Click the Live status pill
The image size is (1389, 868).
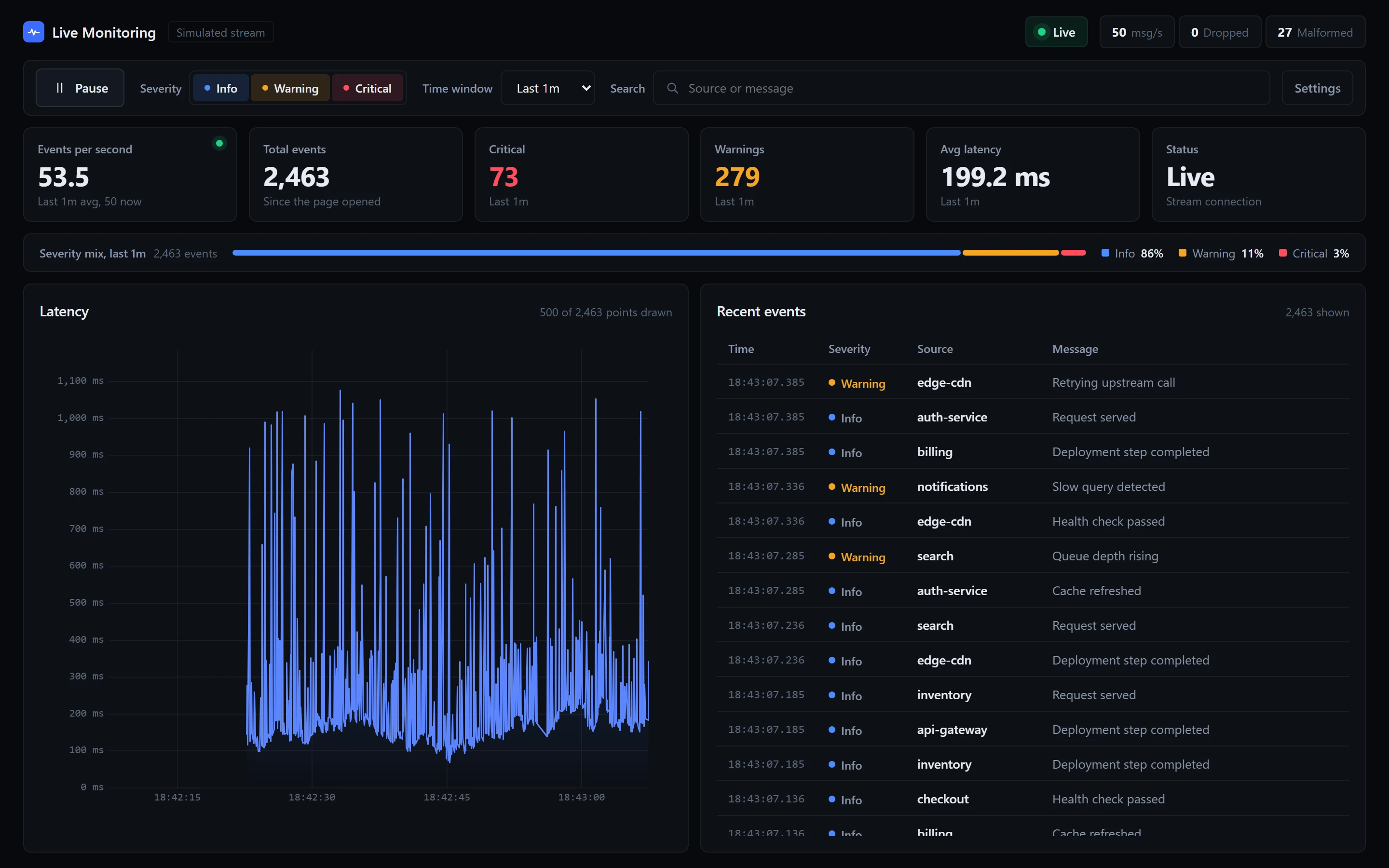coord(1056,32)
